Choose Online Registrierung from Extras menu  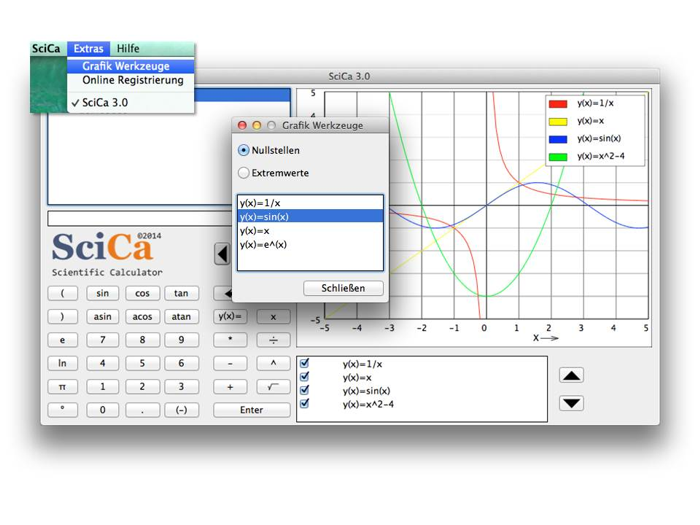[132, 80]
